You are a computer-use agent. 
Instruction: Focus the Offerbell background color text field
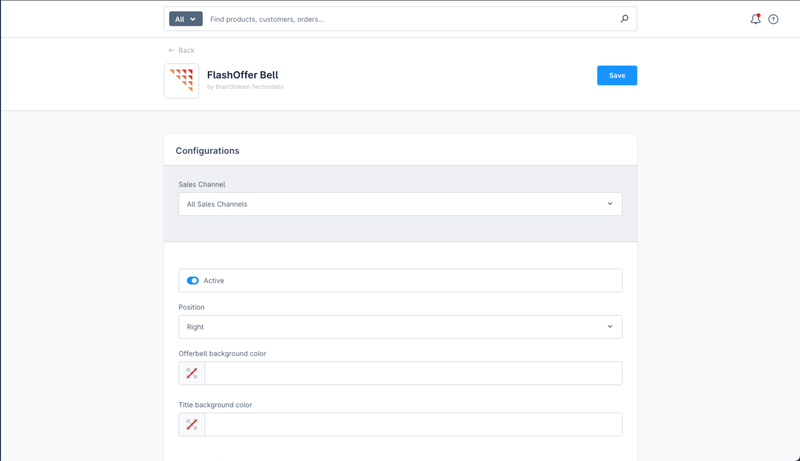[x=412, y=373]
